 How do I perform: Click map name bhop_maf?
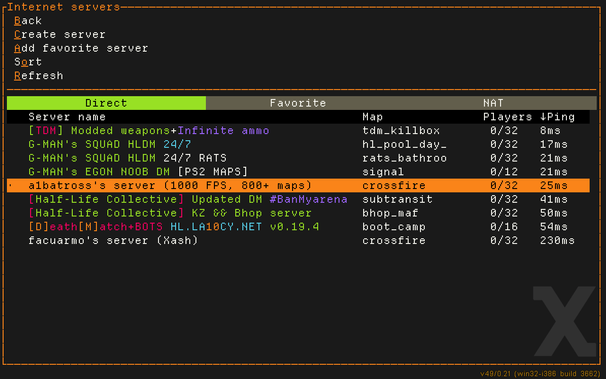pos(390,213)
